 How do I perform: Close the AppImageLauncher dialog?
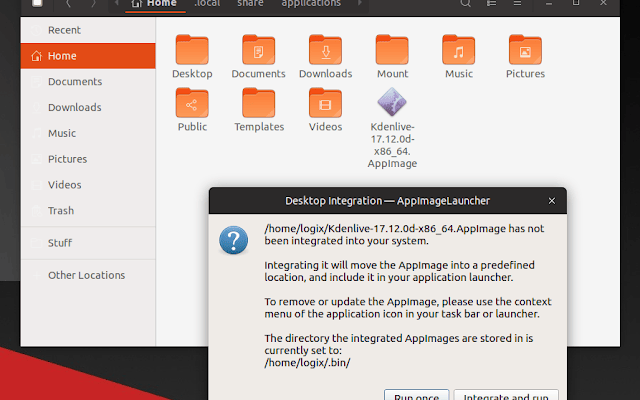(x=552, y=201)
